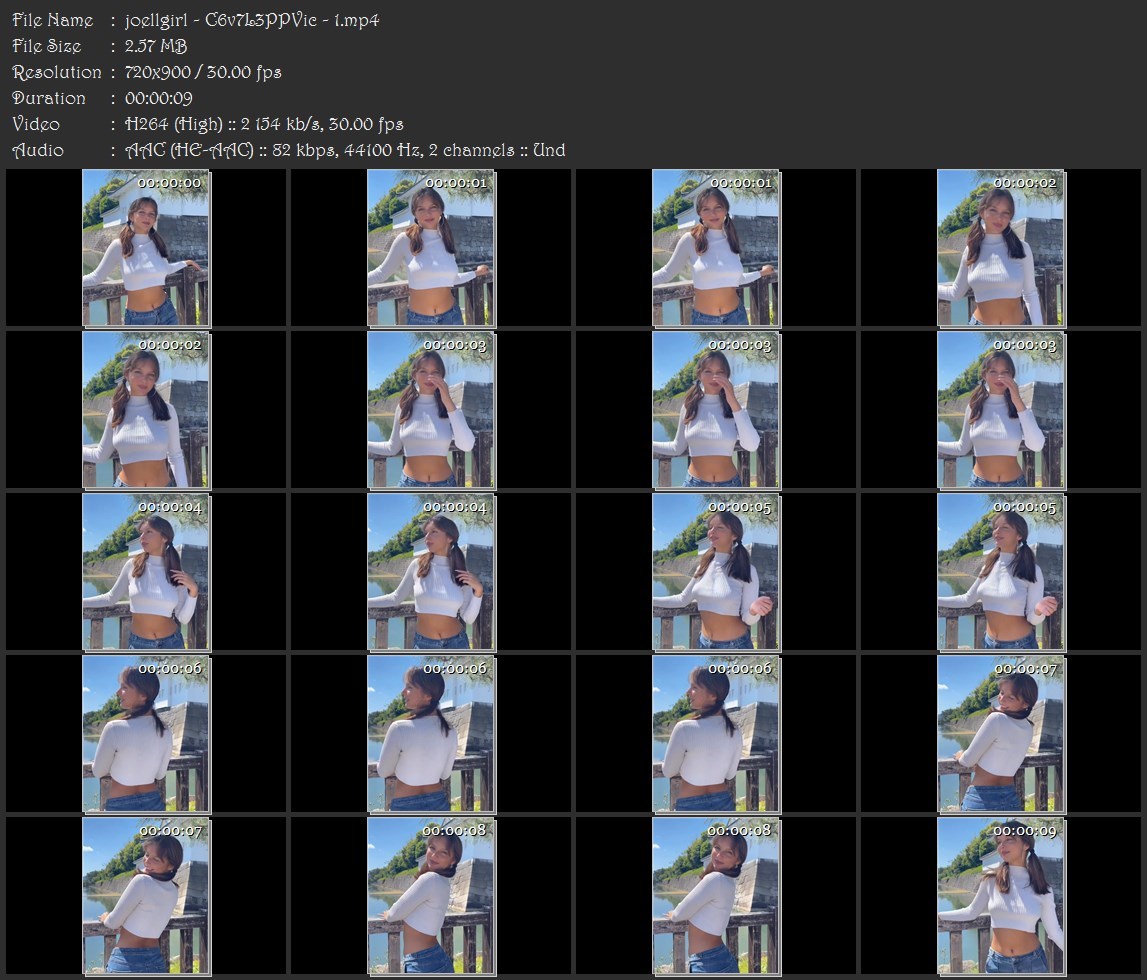Click the 'File Name' label
This screenshot has width=1147, height=980.
click(53, 20)
